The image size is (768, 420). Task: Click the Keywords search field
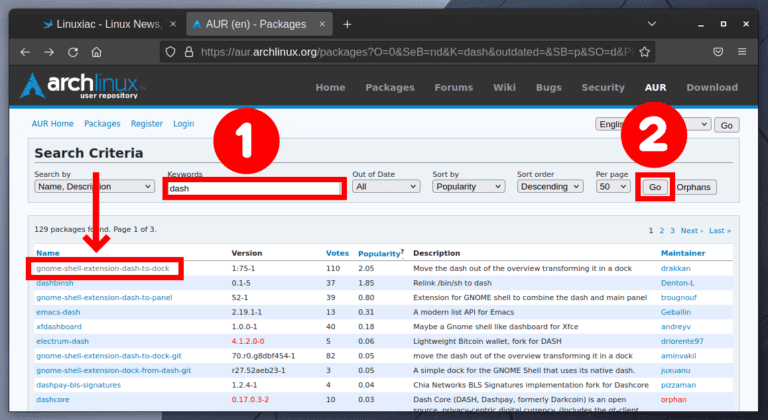[254, 188]
